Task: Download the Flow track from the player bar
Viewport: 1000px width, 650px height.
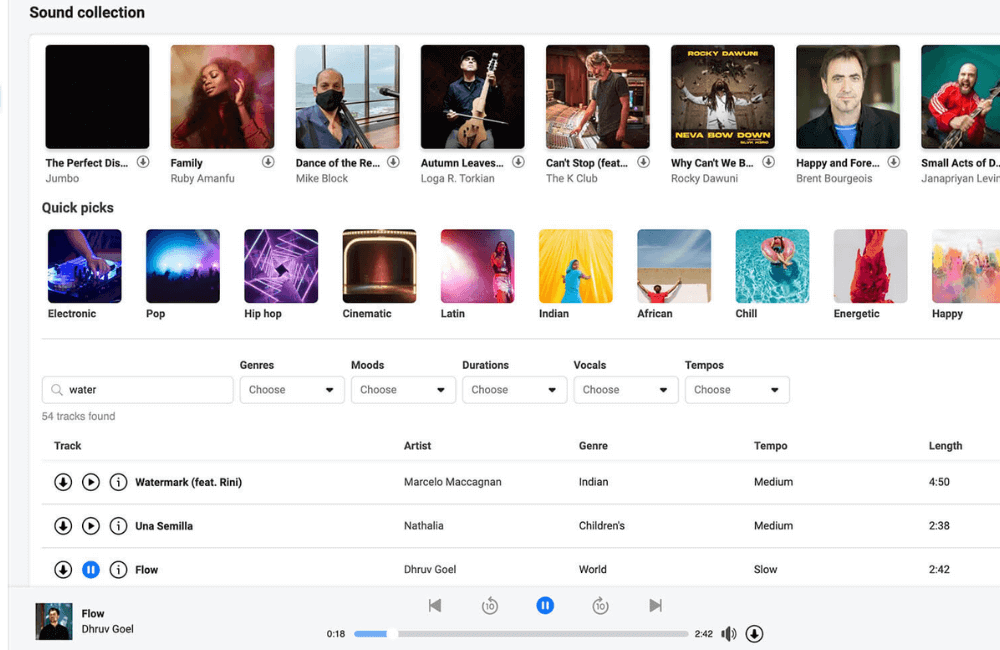Action: pyautogui.click(x=755, y=633)
